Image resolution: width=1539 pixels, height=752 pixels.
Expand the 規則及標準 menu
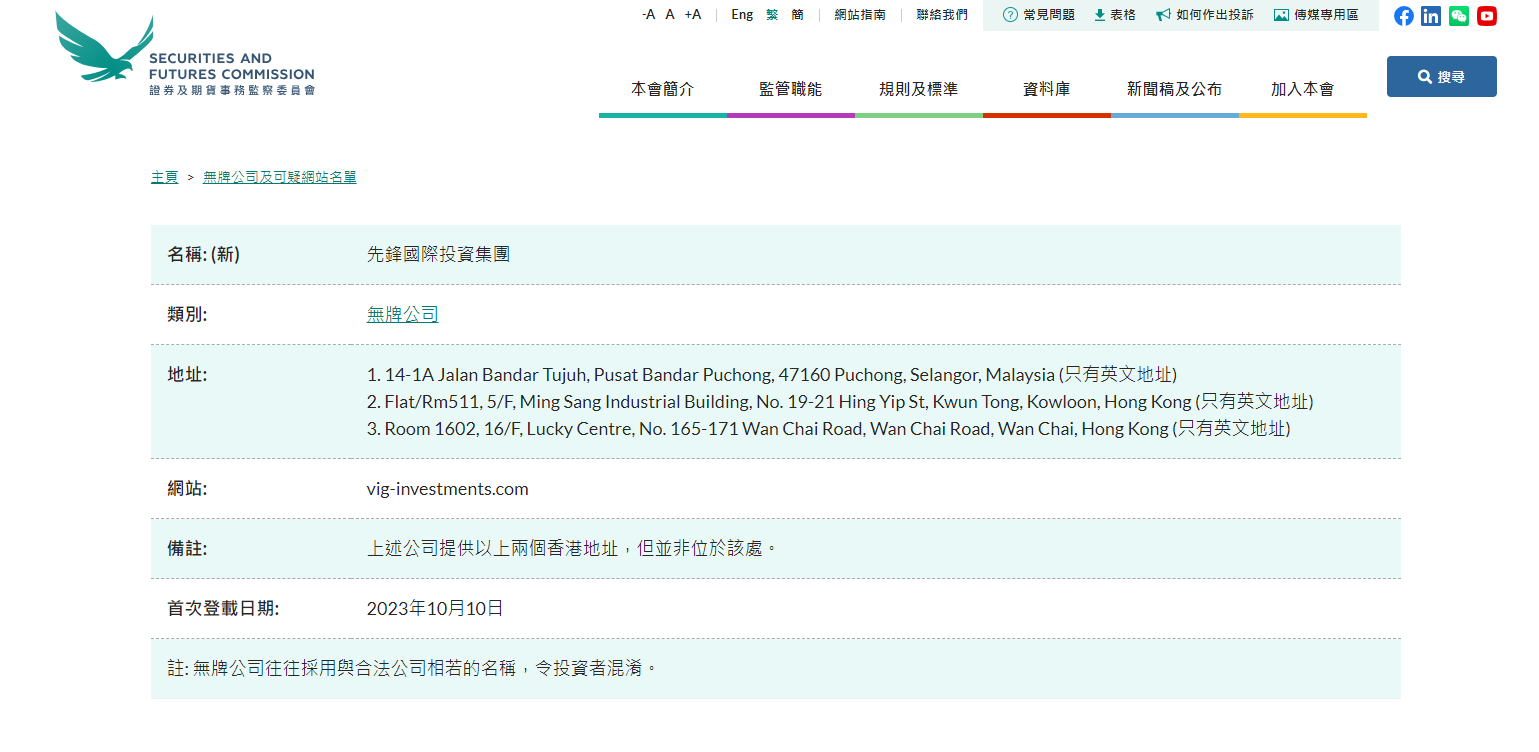pyautogui.click(x=918, y=89)
